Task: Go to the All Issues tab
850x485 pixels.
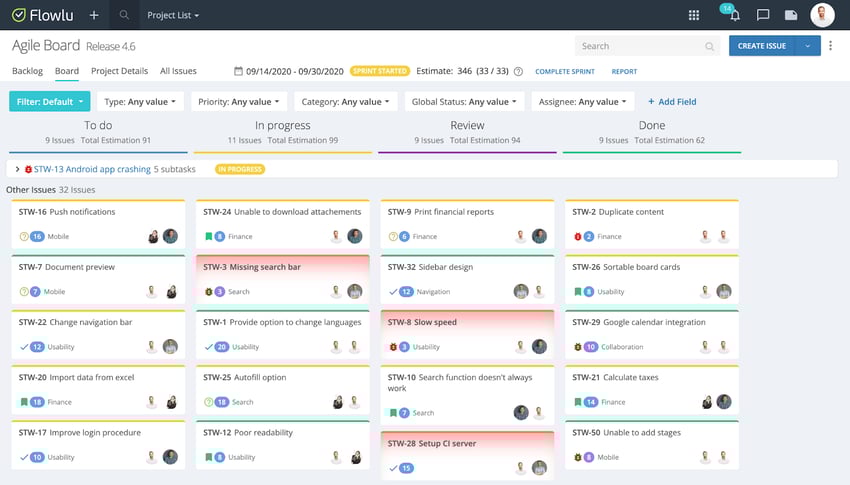Action: (178, 71)
